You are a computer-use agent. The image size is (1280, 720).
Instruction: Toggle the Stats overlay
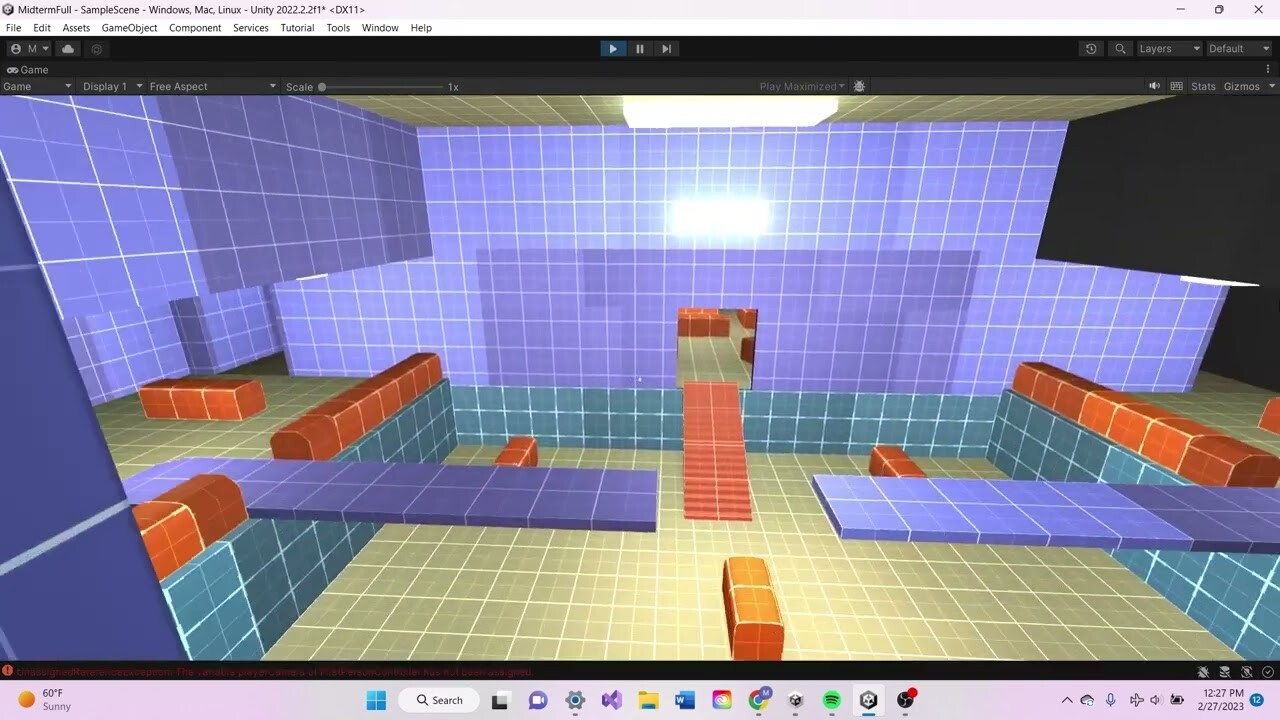coord(1202,86)
